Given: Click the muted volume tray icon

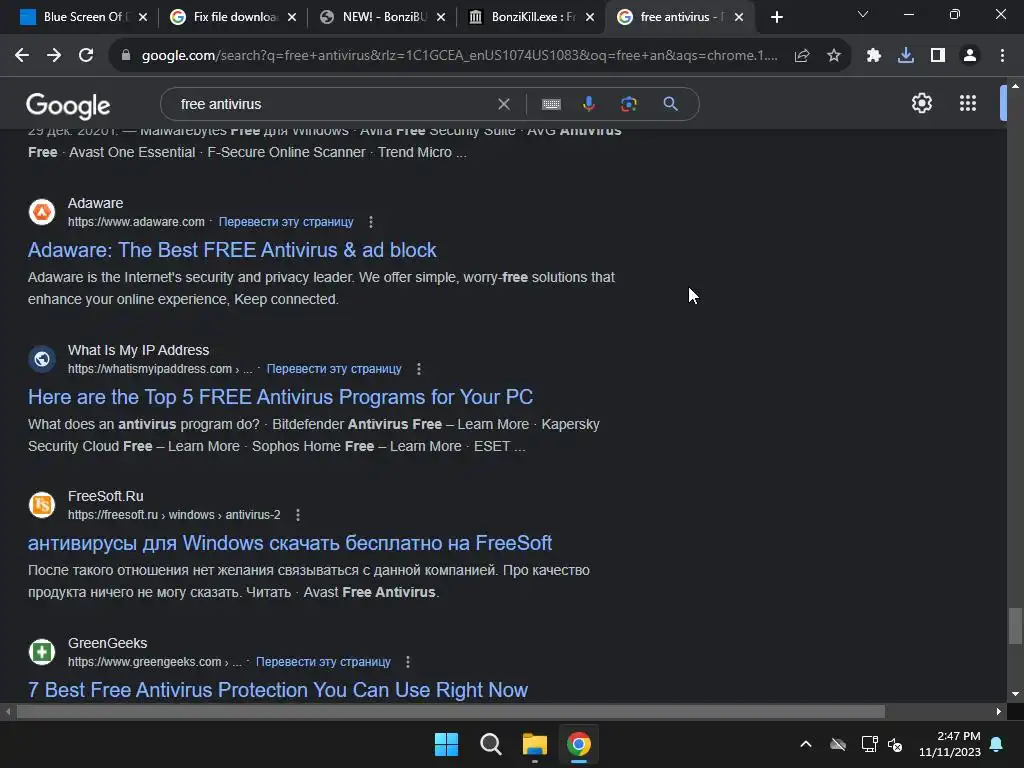Looking at the screenshot, I should pos(895,744).
